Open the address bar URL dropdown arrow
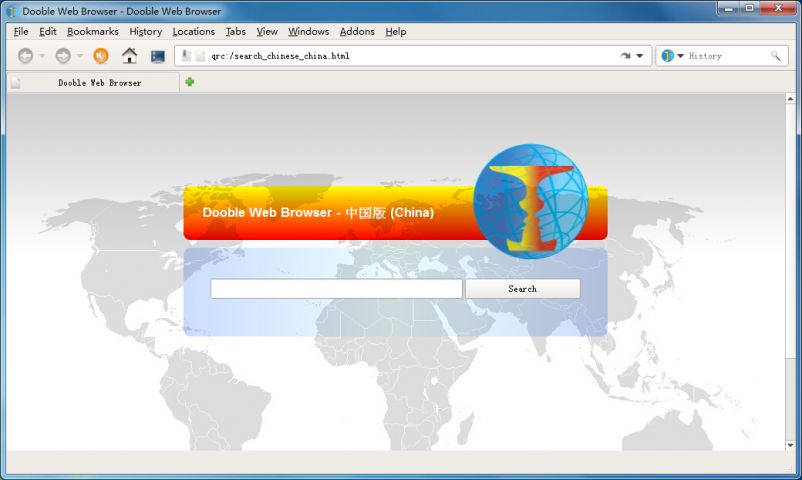 point(640,56)
